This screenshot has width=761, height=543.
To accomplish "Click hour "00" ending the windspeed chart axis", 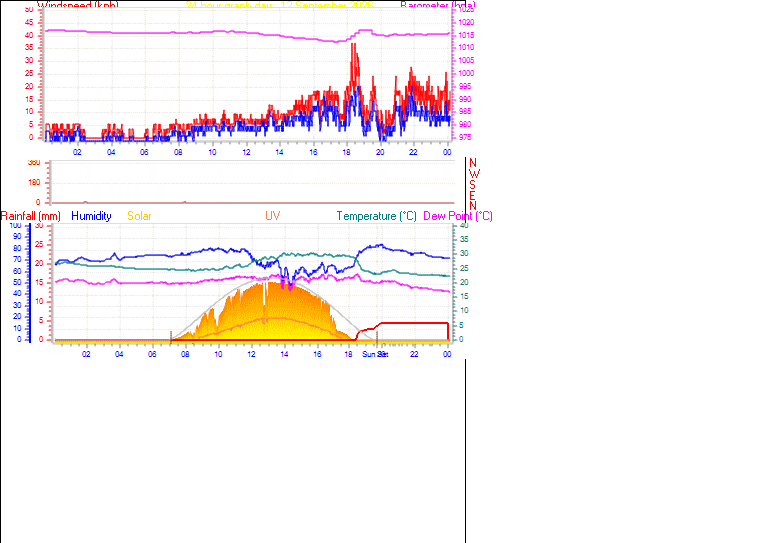I will pyautogui.click(x=447, y=152).
